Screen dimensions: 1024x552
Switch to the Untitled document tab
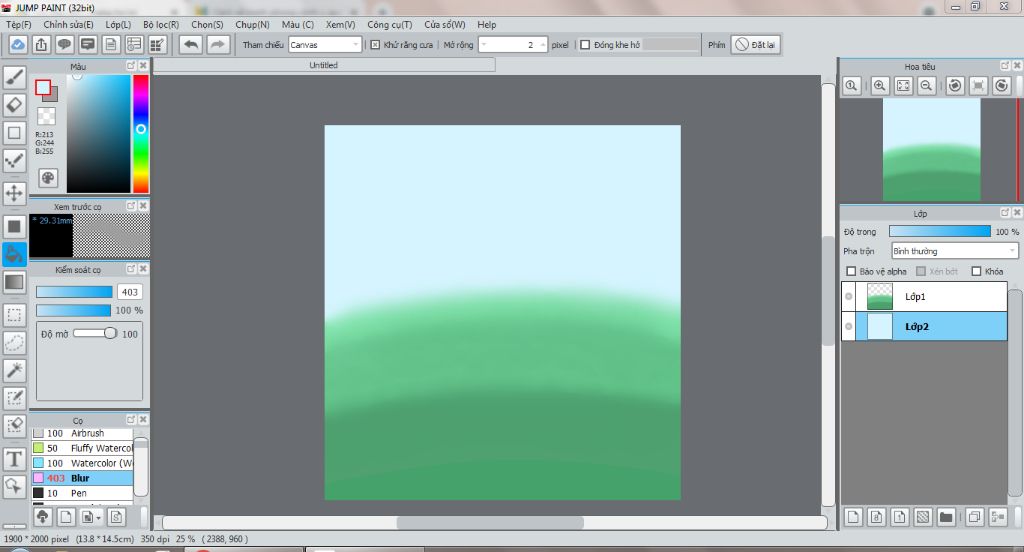(x=324, y=65)
